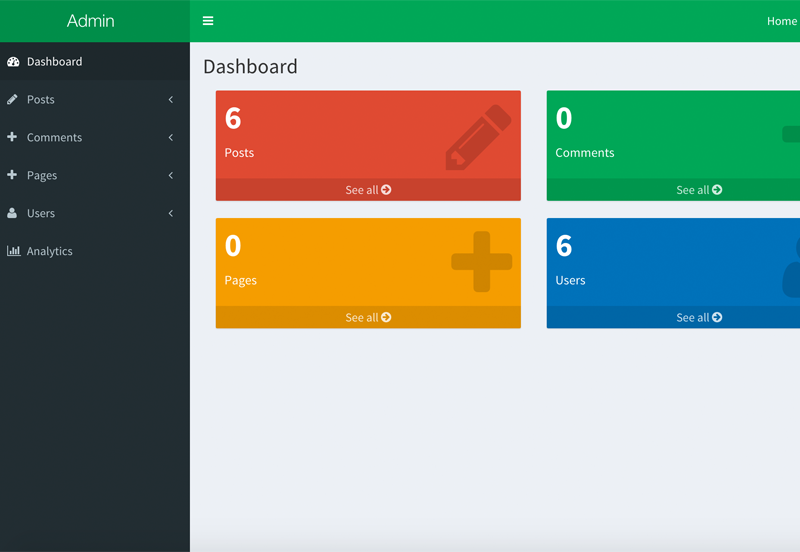Open the Posts sidebar menu item
Viewport: 800px width, 552px height.
95,99
